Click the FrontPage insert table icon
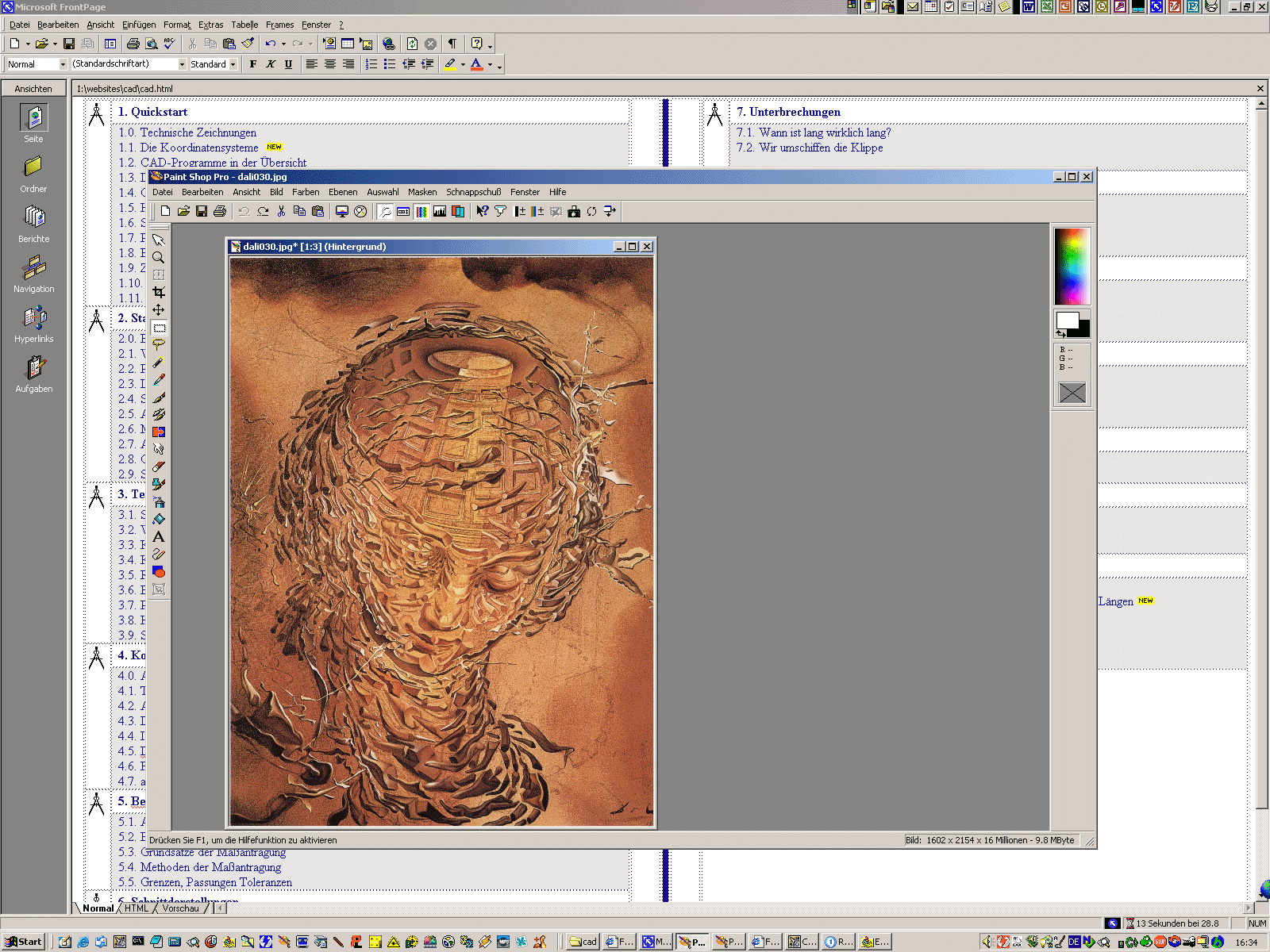 [348, 44]
